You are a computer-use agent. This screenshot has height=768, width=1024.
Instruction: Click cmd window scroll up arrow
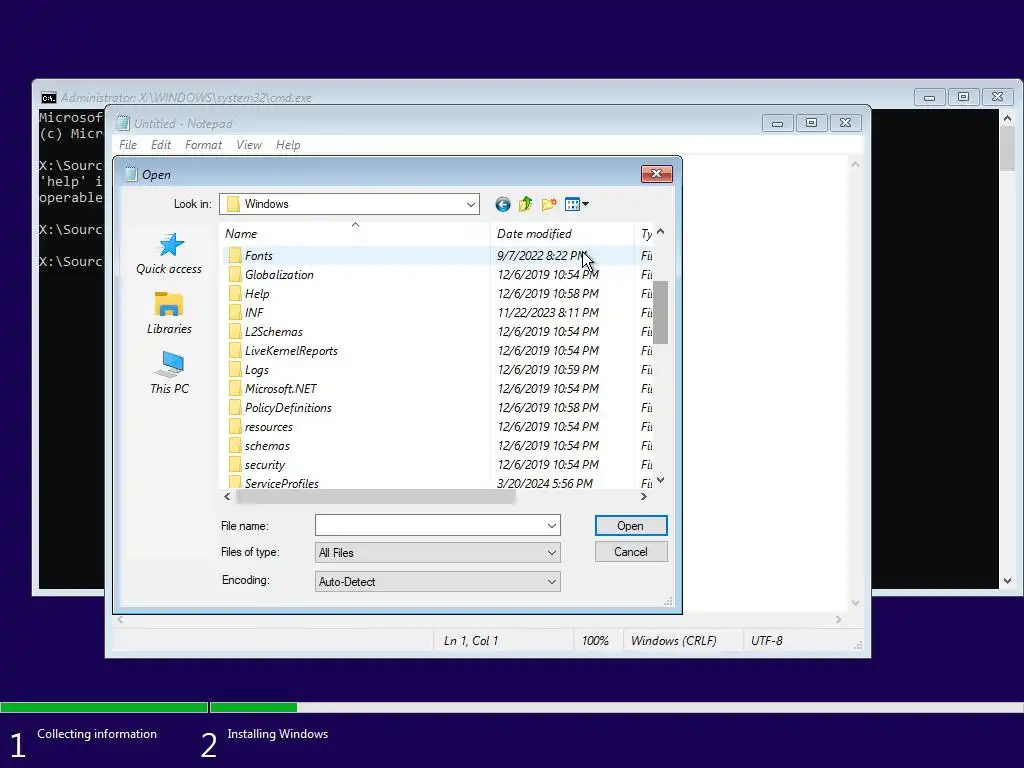point(1007,118)
